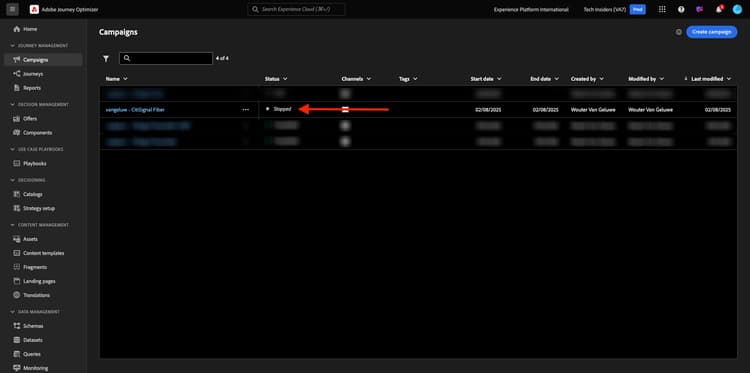Open the hamburger navigation menu
Viewport: 750px width, 373px height.
click(12, 9)
